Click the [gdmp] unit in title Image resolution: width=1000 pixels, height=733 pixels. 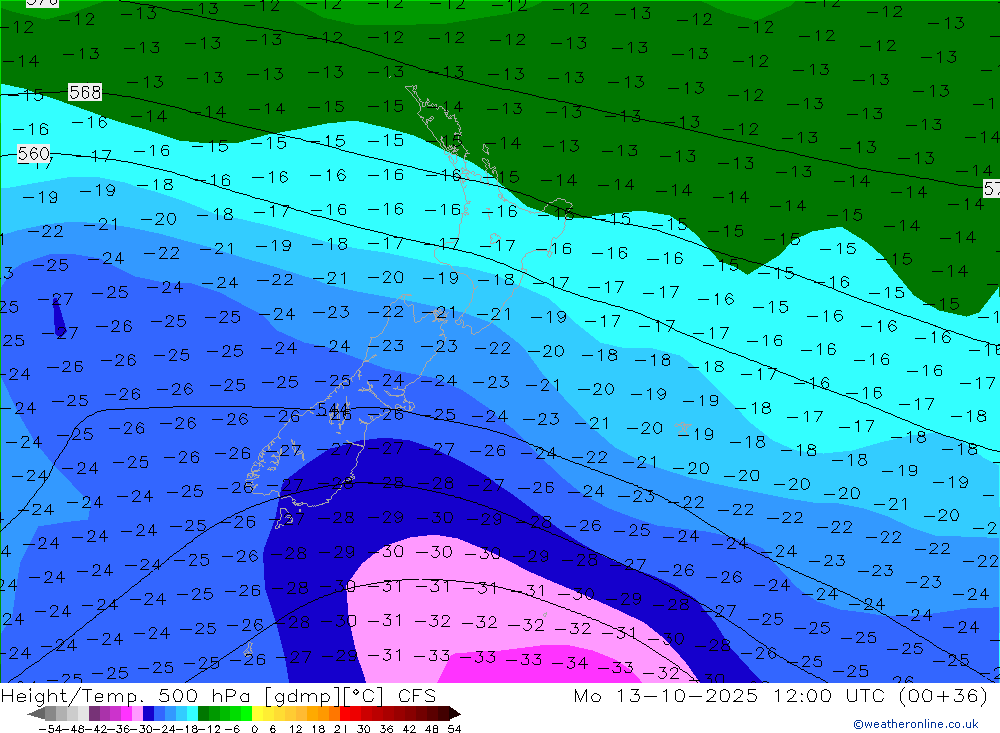(x=303, y=695)
